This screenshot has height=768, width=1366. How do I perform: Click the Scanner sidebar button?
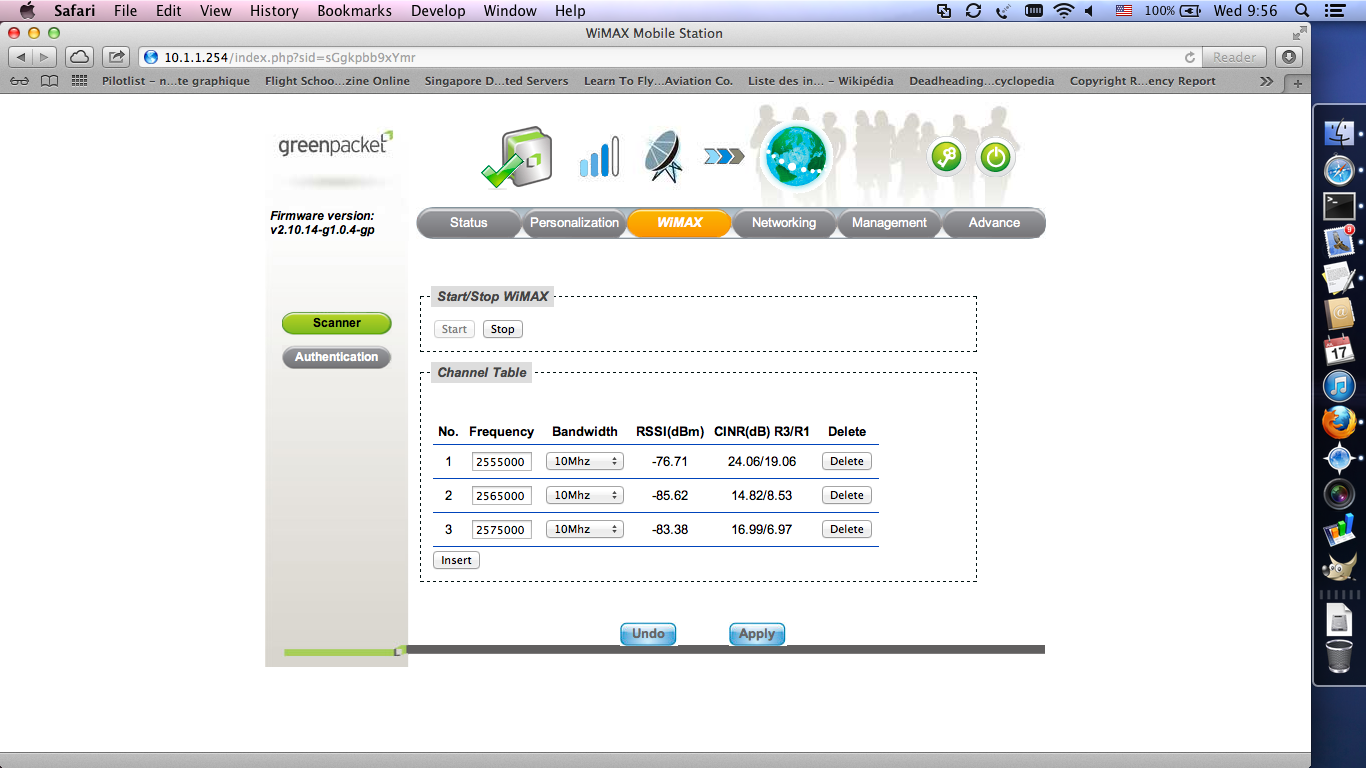336,323
